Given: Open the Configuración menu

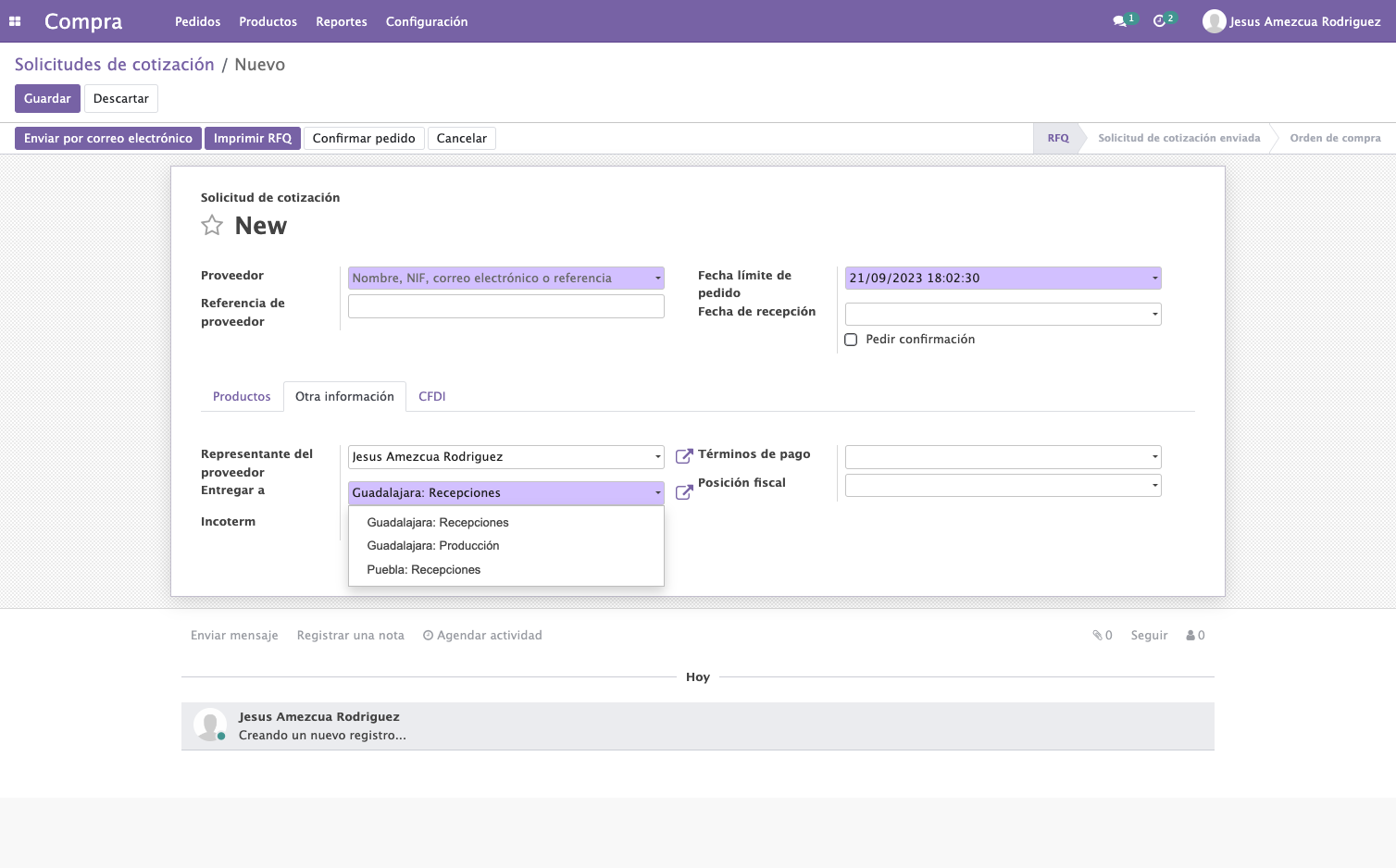Looking at the screenshot, I should pos(427,21).
